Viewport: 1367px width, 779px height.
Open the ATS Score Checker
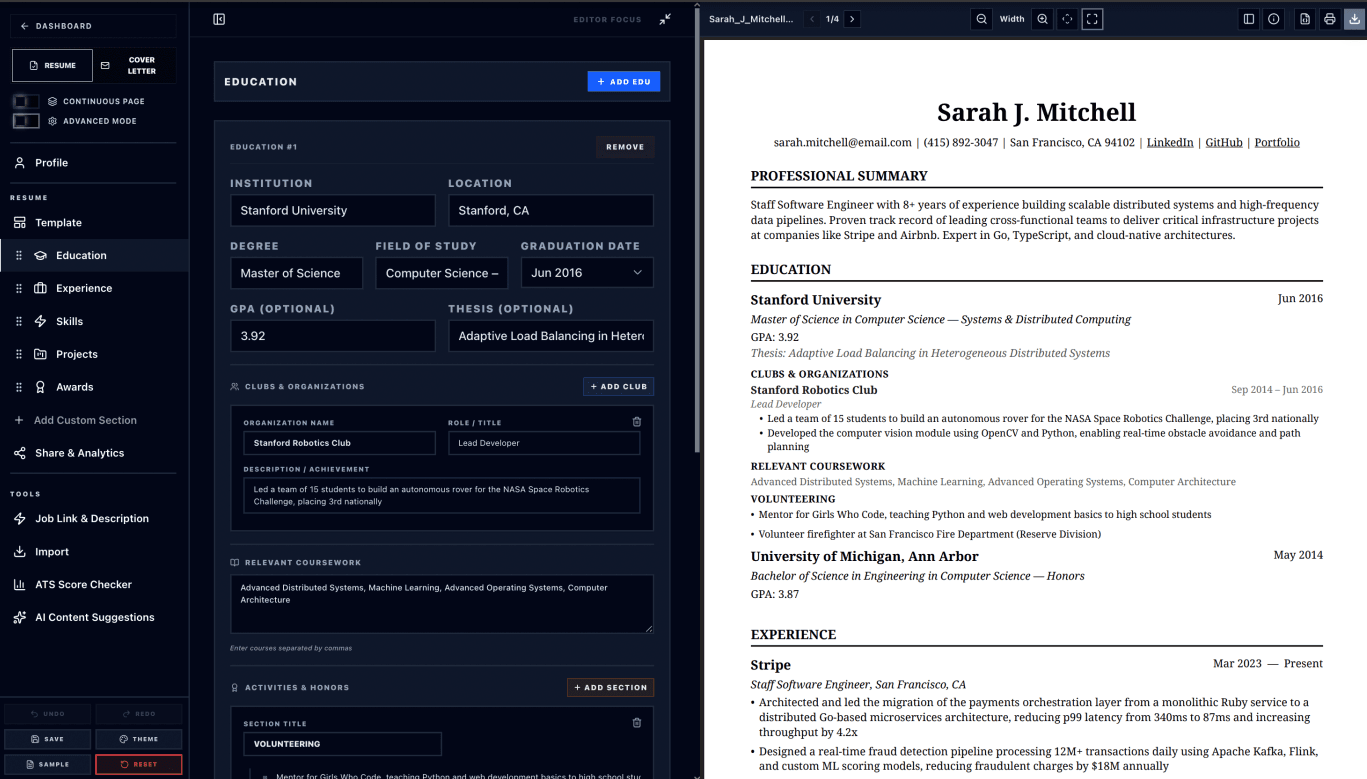pyautogui.click(x=83, y=584)
